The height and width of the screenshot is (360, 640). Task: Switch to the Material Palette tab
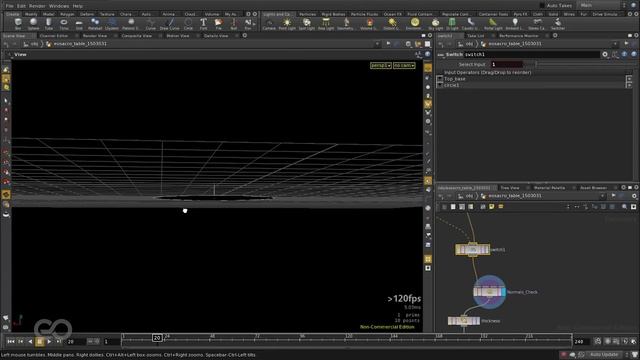pyautogui.click(x=549, y=188)
